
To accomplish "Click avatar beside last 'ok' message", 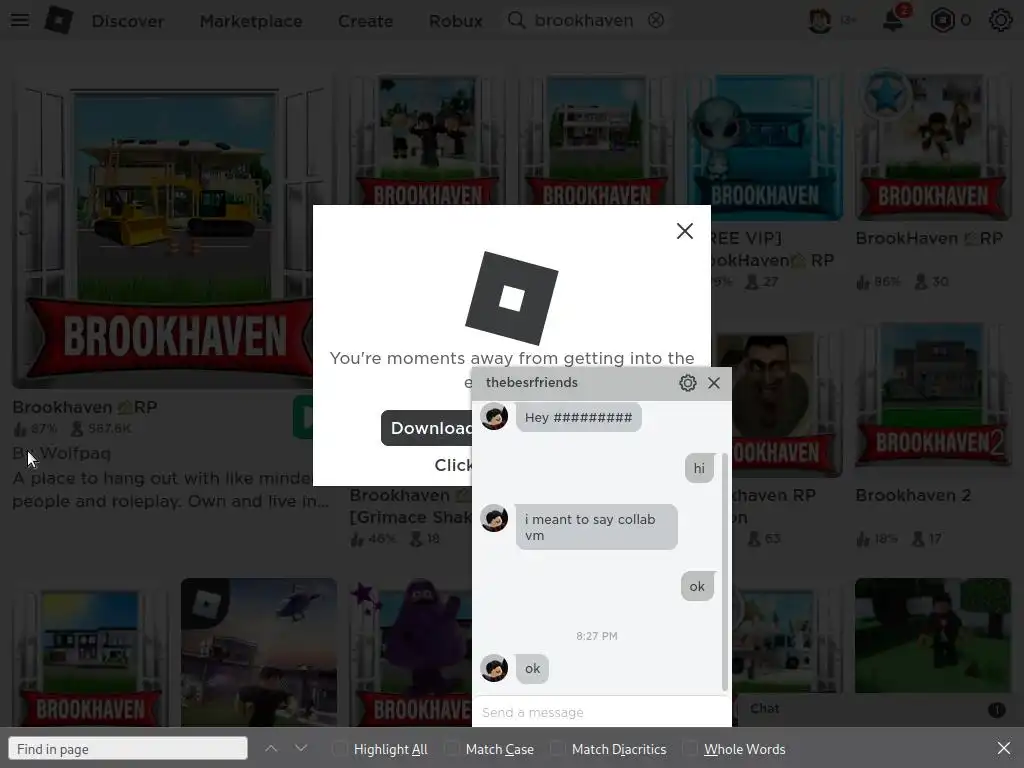I will coord(494,668).
